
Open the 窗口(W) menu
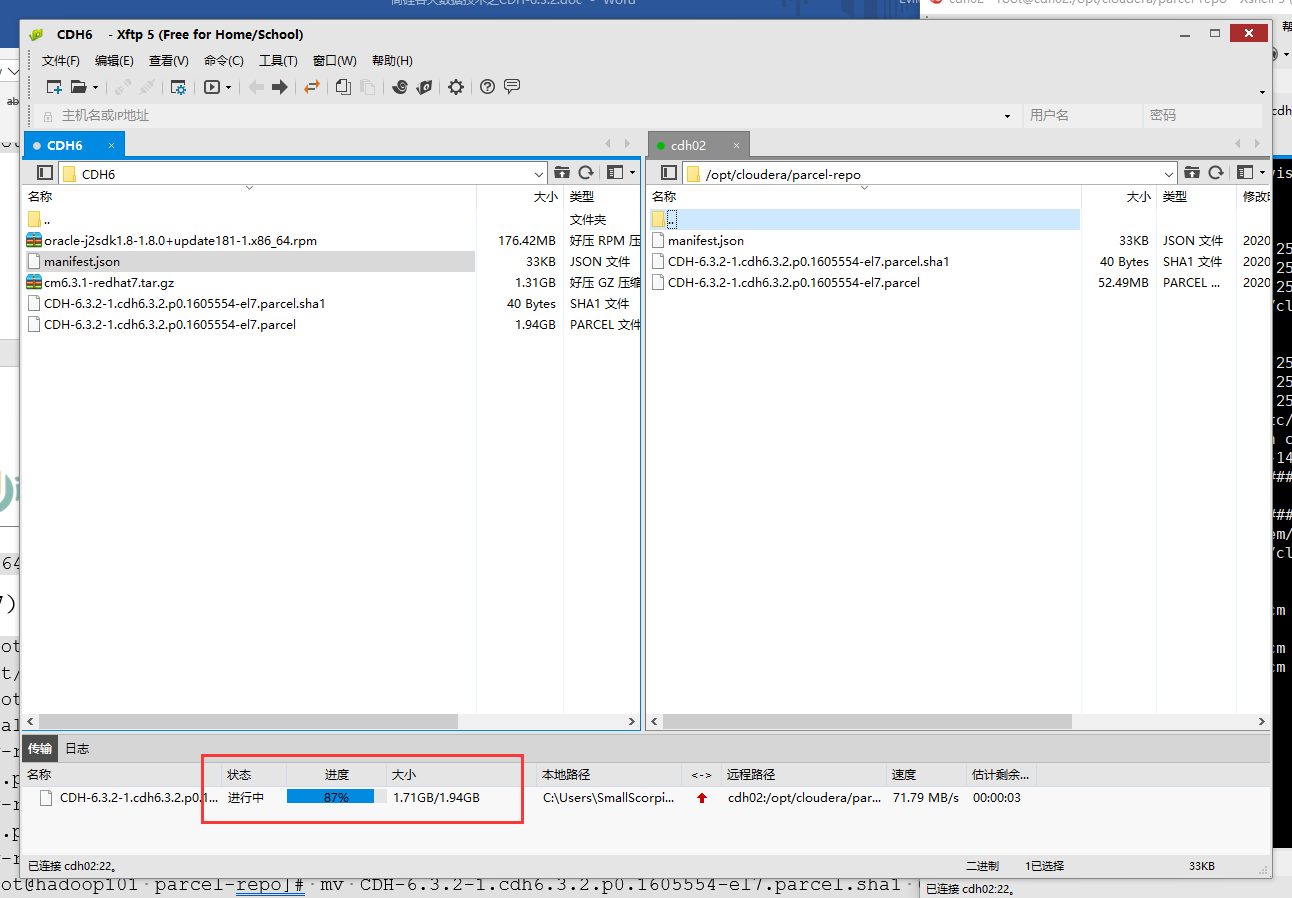pyautogui.click(x=334, y=61)
